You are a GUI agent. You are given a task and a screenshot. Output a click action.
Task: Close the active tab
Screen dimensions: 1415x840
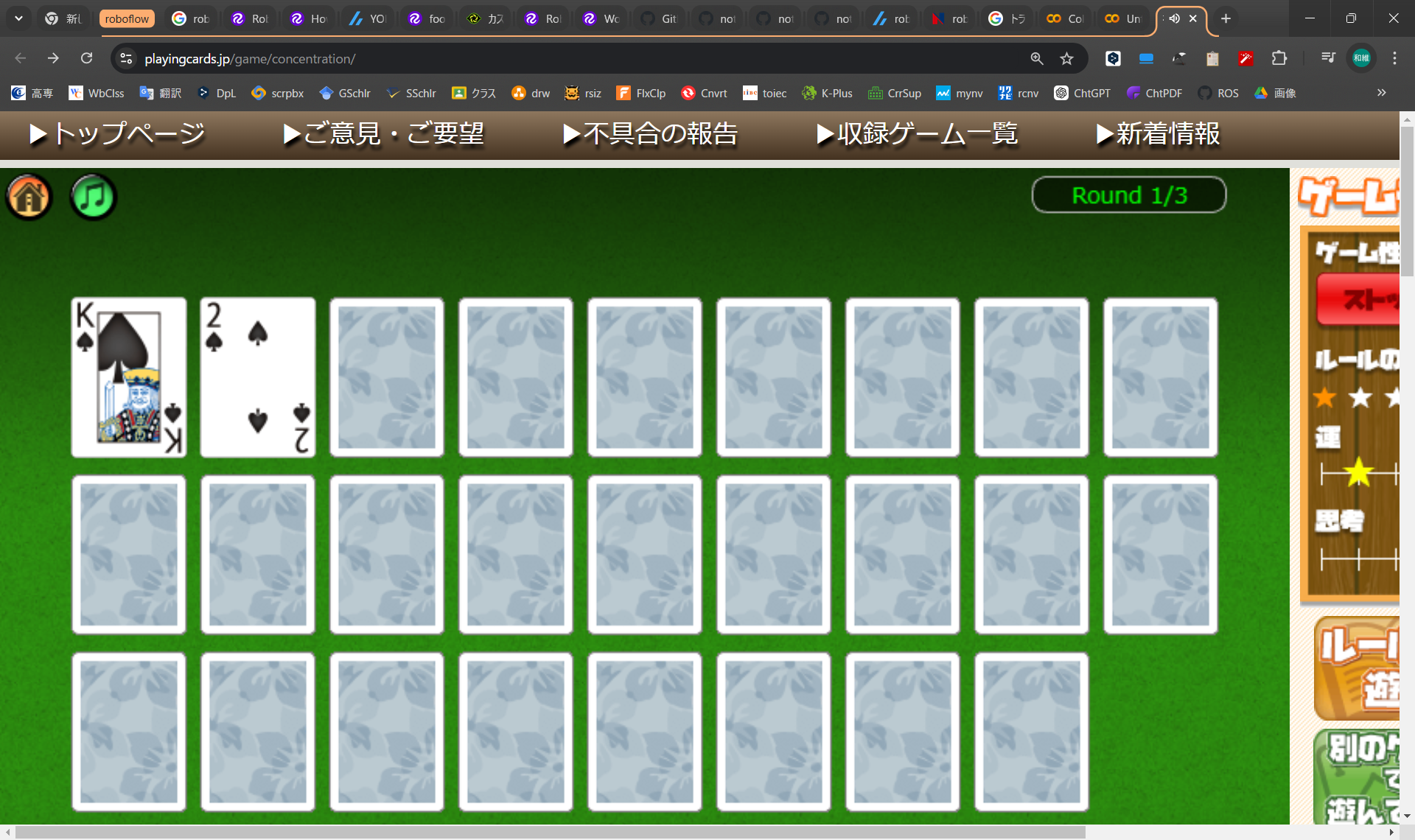coord(1193,18)
